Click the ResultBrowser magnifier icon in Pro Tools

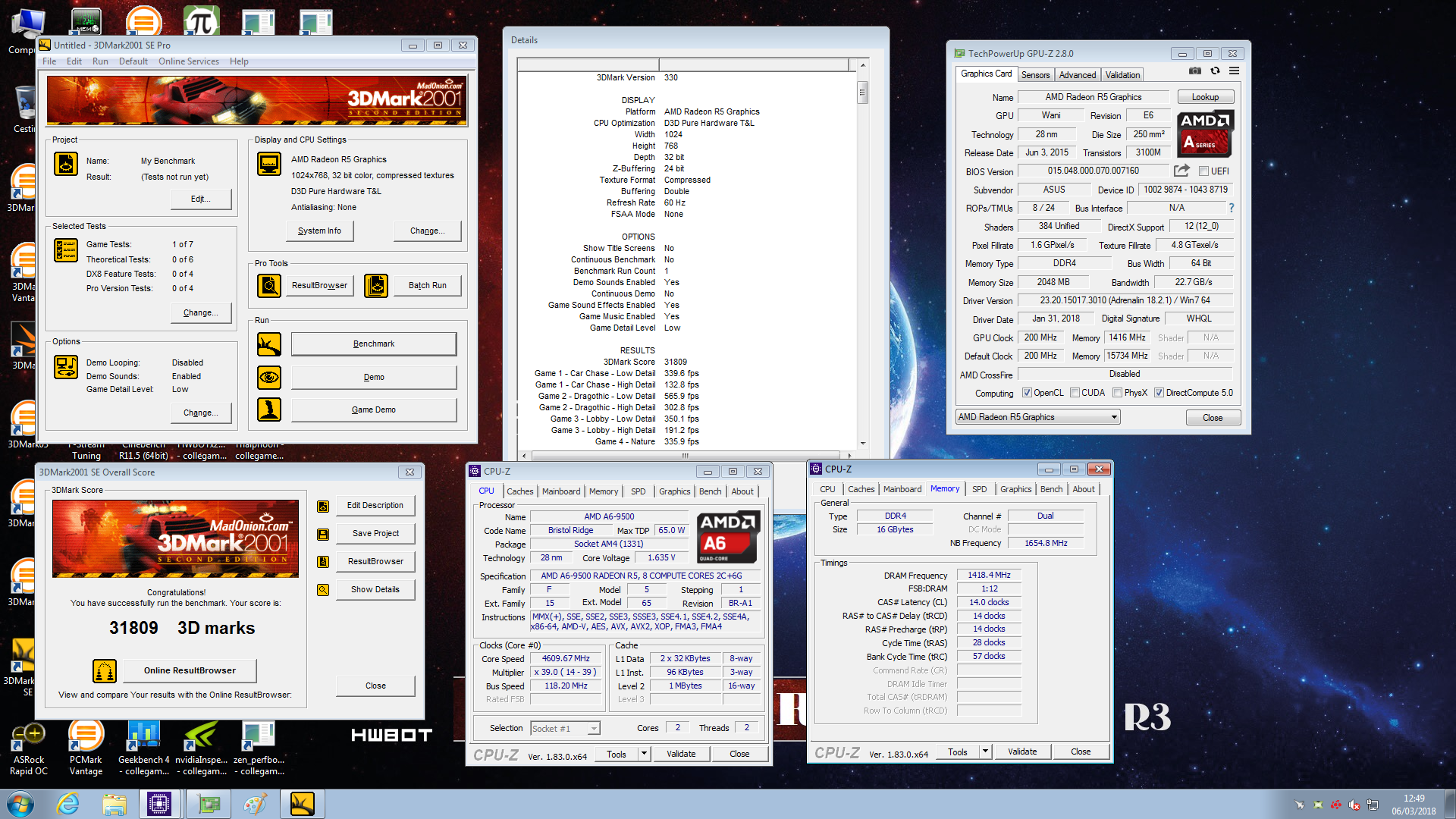269,286
